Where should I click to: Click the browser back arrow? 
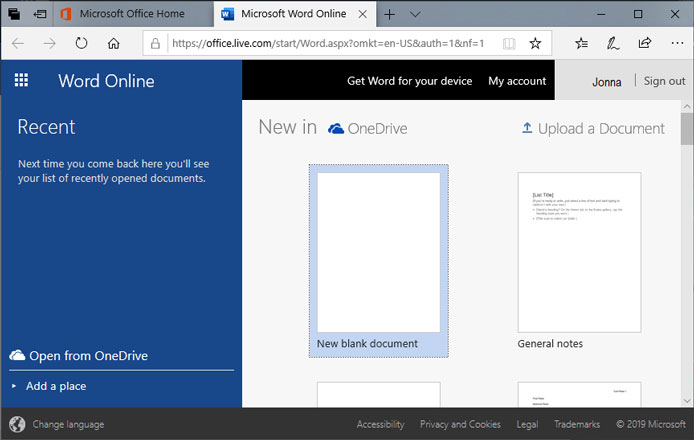point(18,43)
